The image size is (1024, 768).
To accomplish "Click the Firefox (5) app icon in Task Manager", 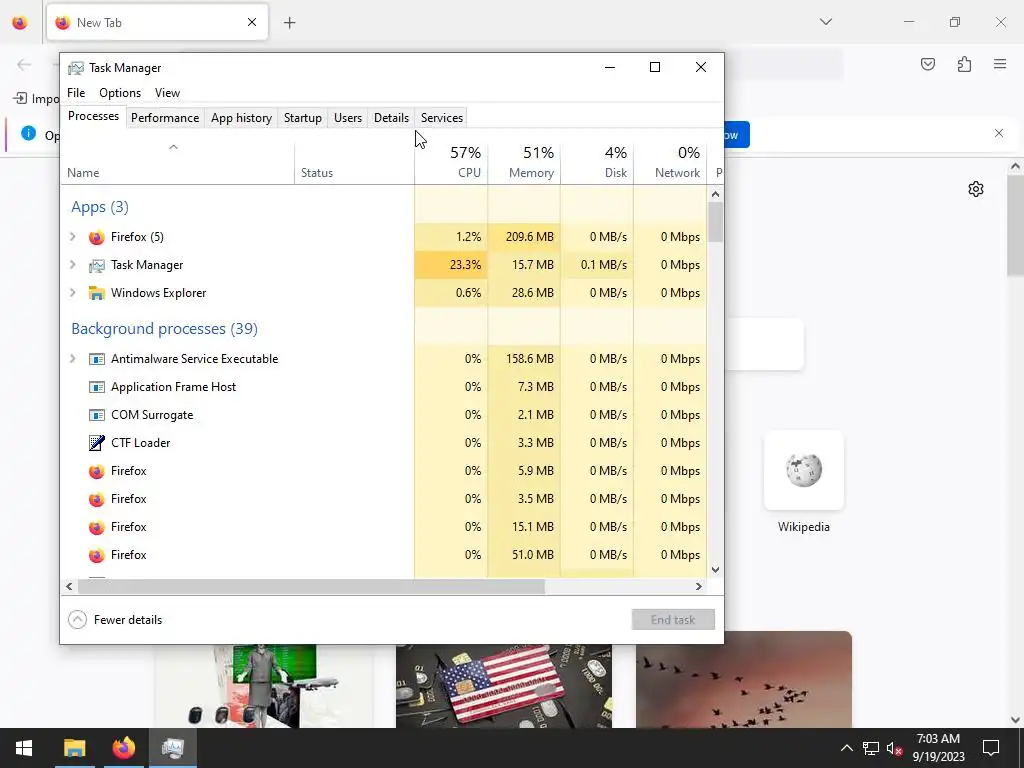I will (97, 237).
